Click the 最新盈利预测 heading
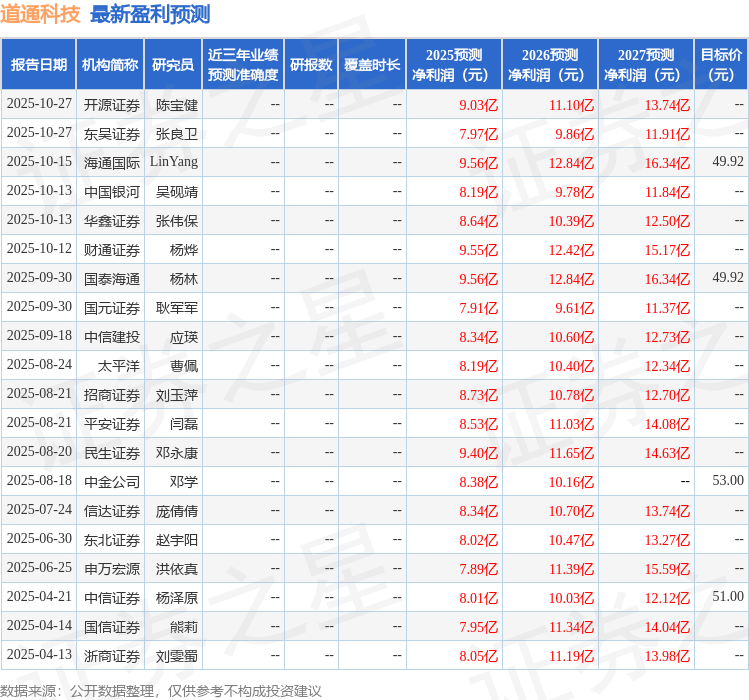 click(150, 14)
